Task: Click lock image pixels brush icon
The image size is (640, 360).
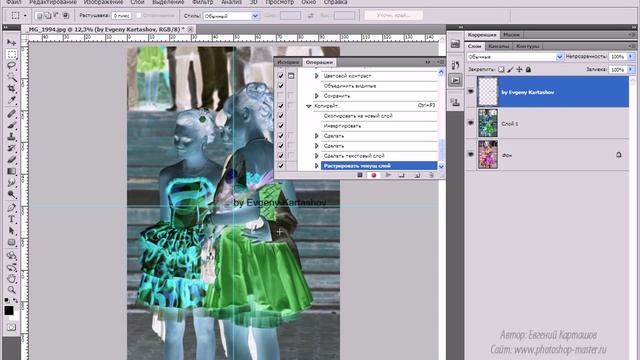Action: (x=510, y=70)
